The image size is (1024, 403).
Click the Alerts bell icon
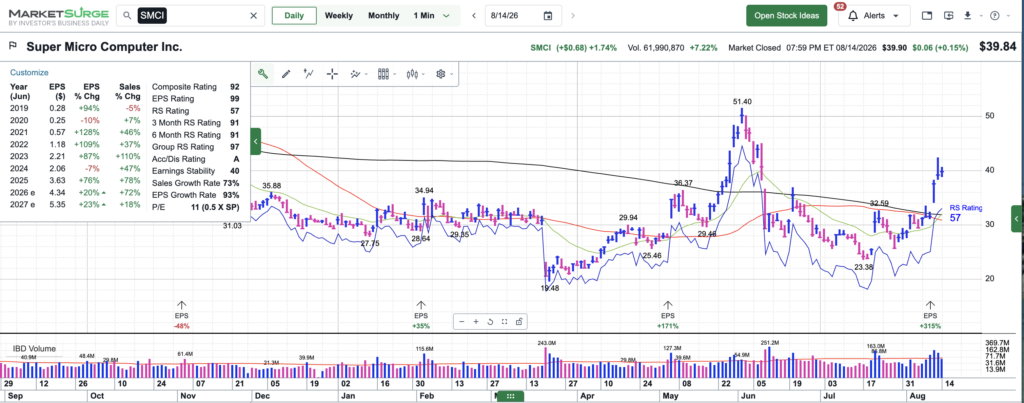coord(853,16)
